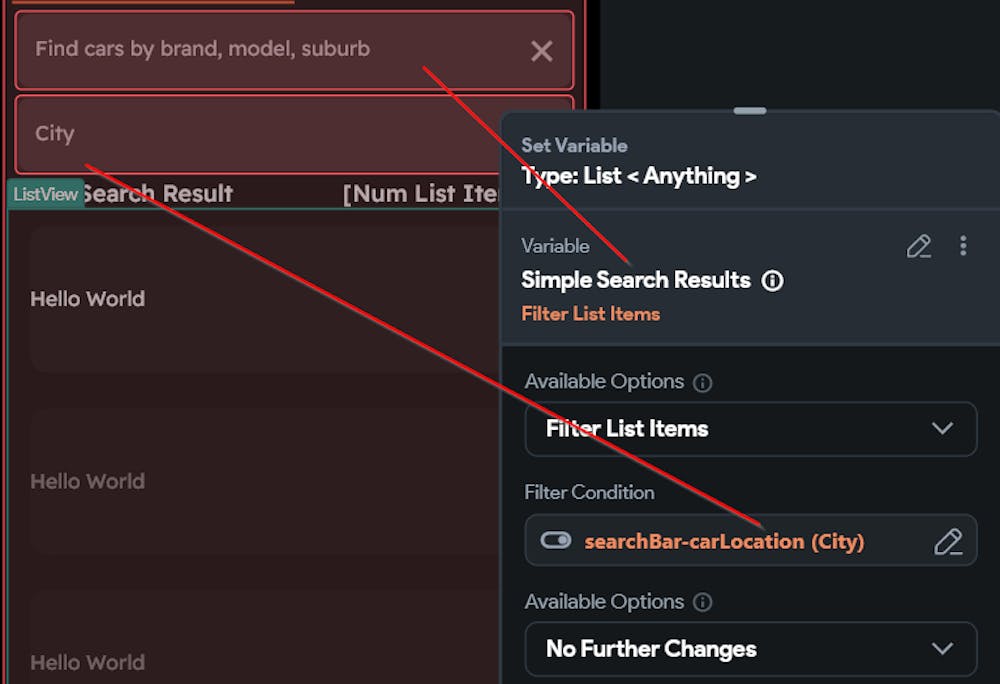Select the searchBar-carLocation (City) condition
1000x684 pixels.
point(724,541)
